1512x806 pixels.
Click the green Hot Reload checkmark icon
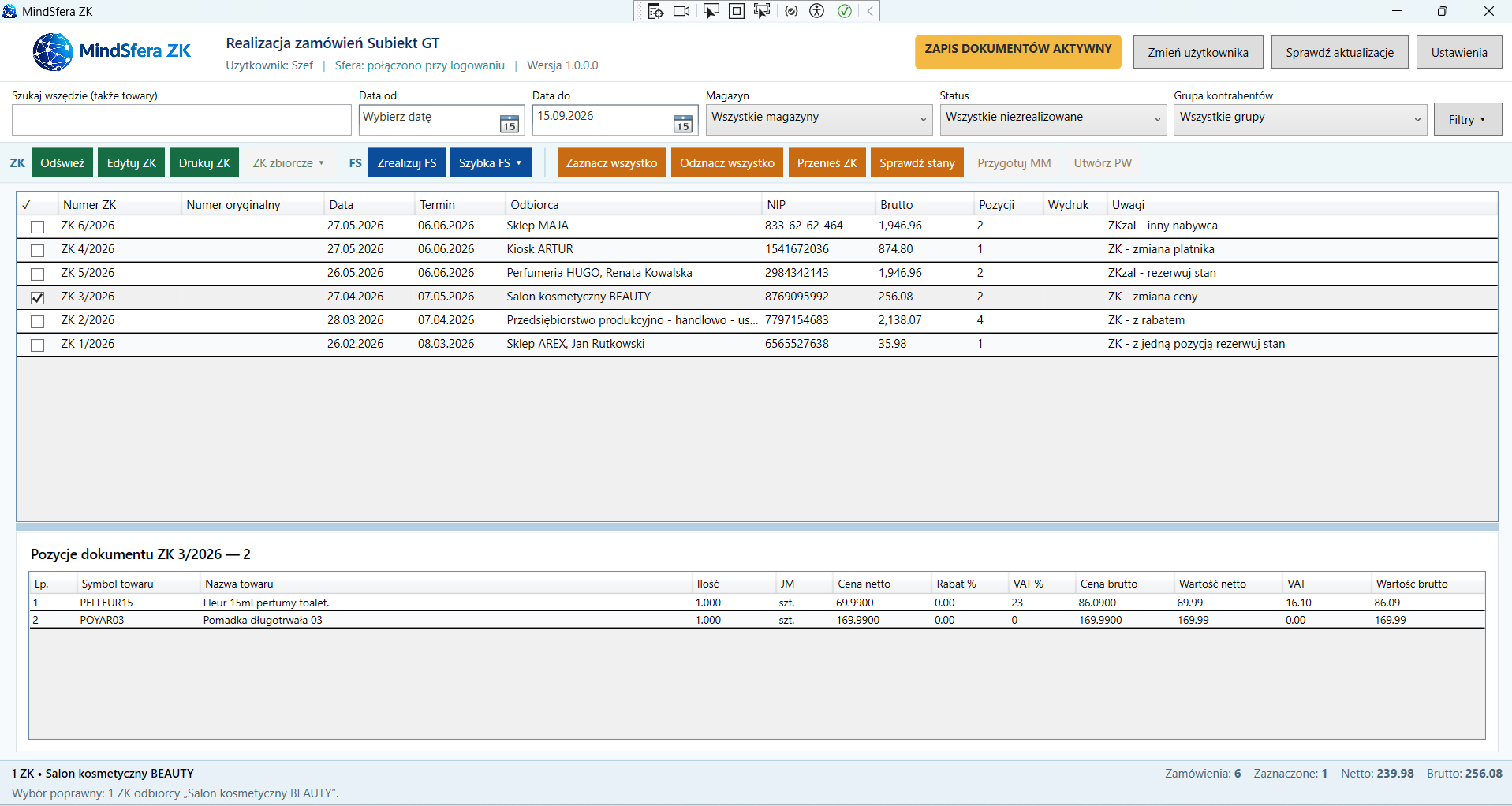click(845, 11)
